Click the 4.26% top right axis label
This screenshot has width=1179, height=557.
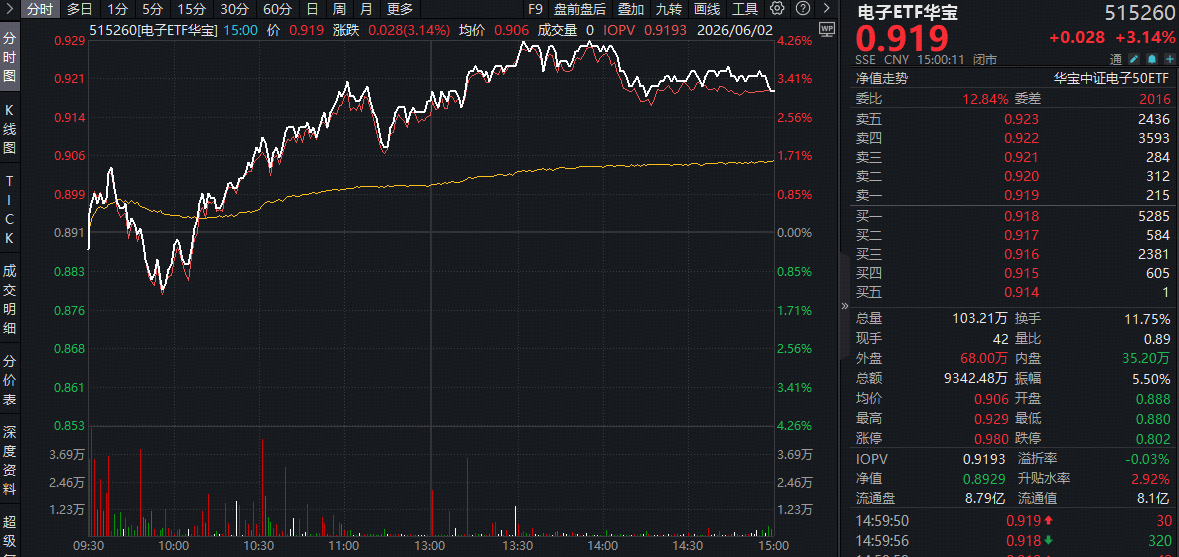(796, 41)
